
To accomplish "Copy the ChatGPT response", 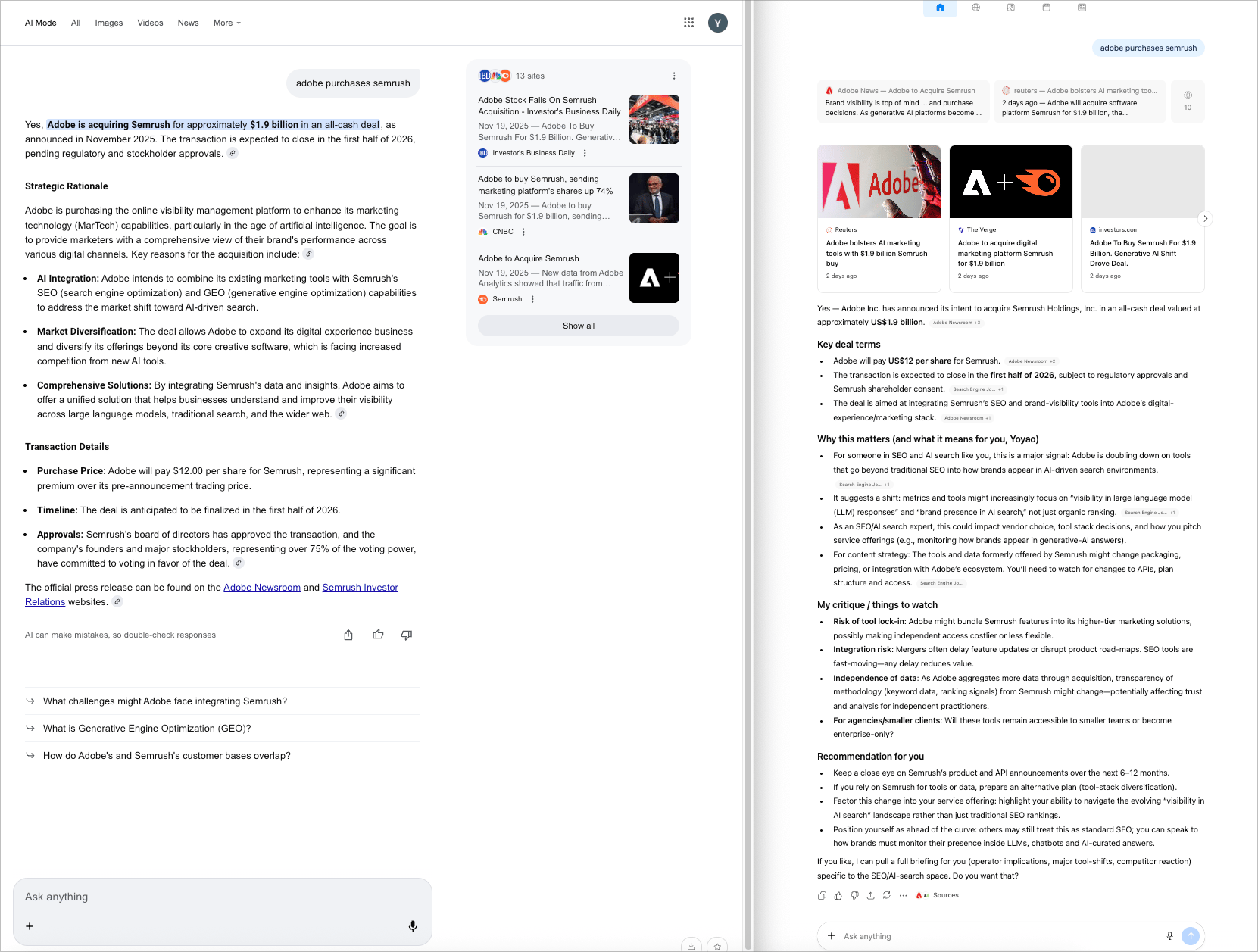I will (822, 895).
